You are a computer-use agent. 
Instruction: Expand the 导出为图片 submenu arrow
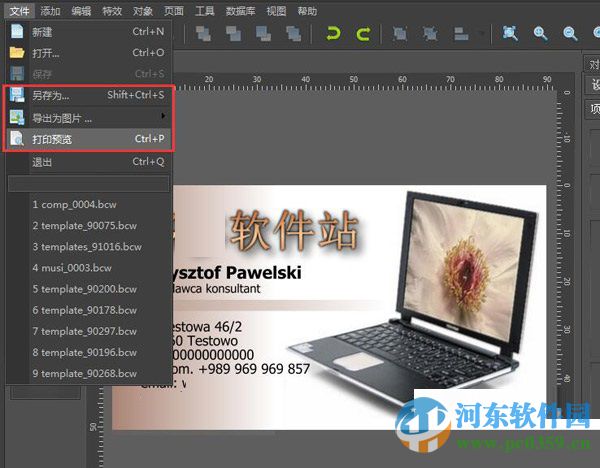click(x=163, y=116)
